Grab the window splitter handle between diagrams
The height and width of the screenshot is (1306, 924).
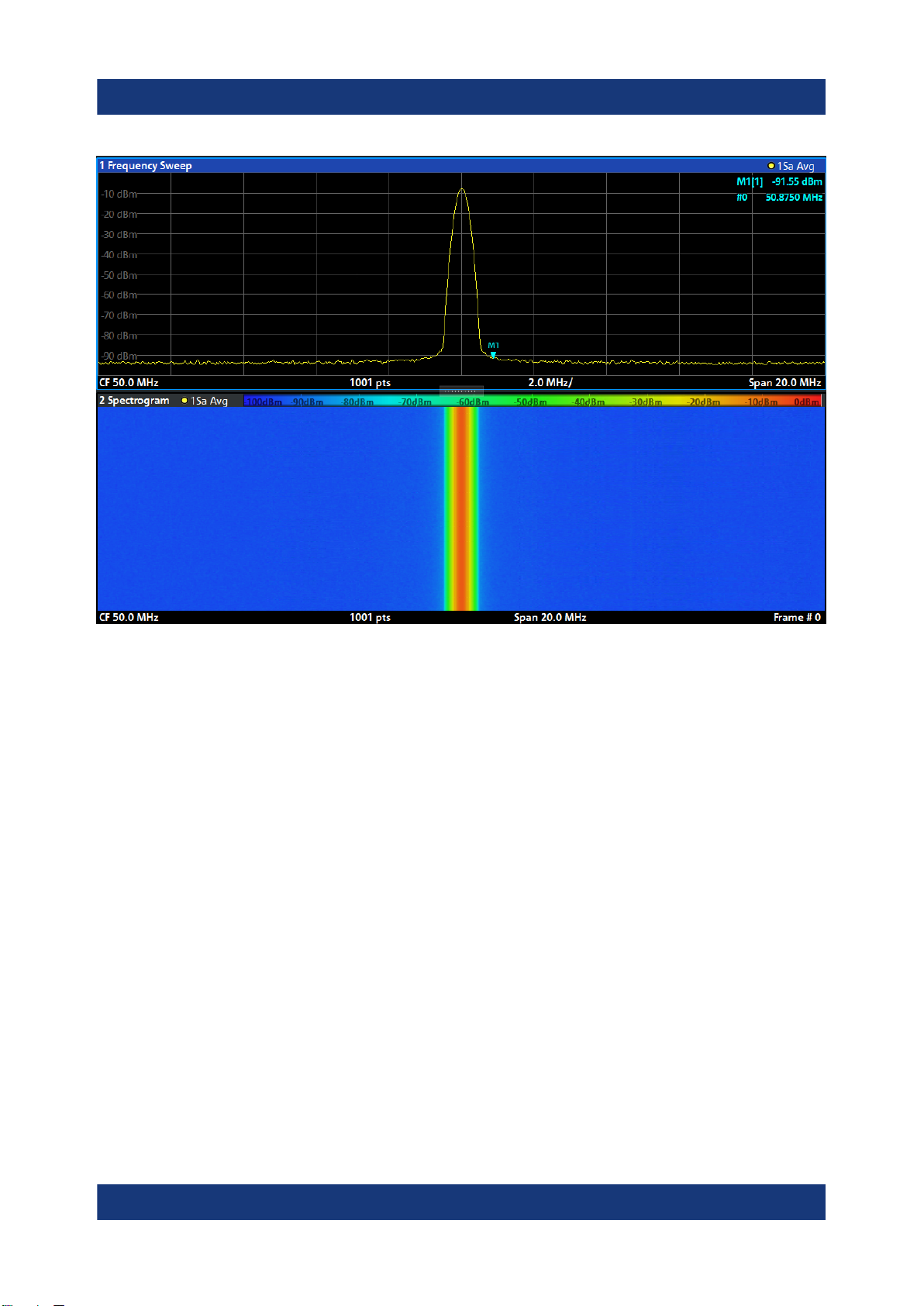coord(461,391)
